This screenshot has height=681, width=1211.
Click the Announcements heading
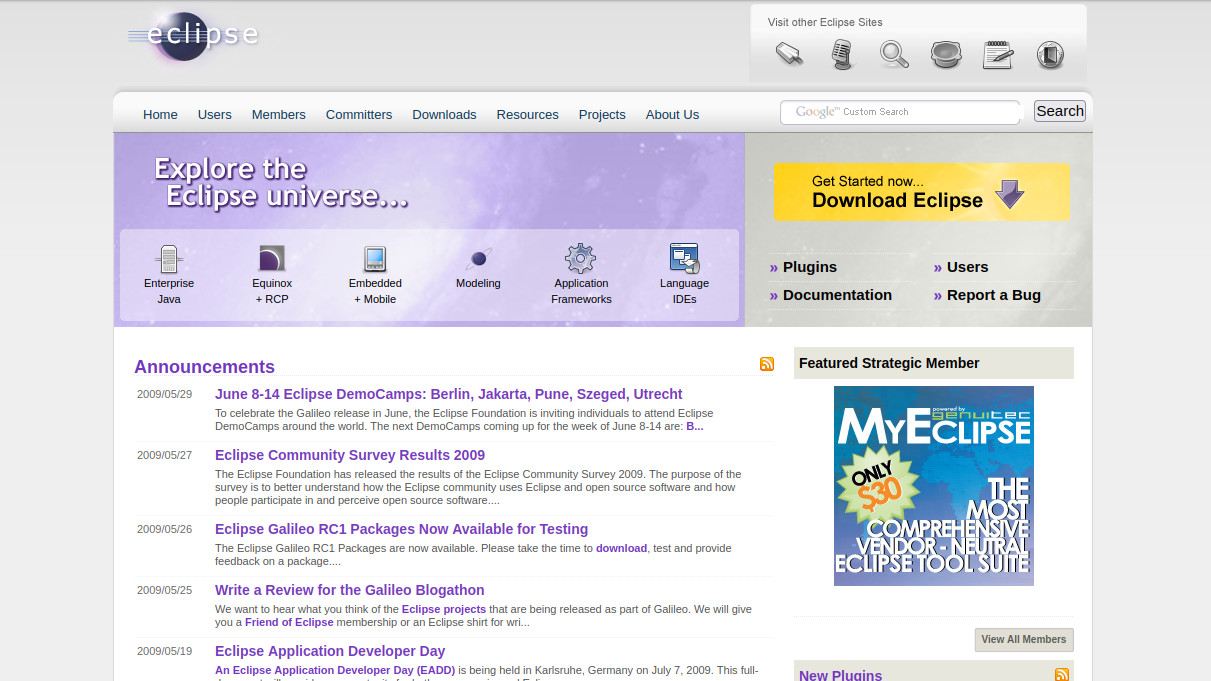pos(204,367)
